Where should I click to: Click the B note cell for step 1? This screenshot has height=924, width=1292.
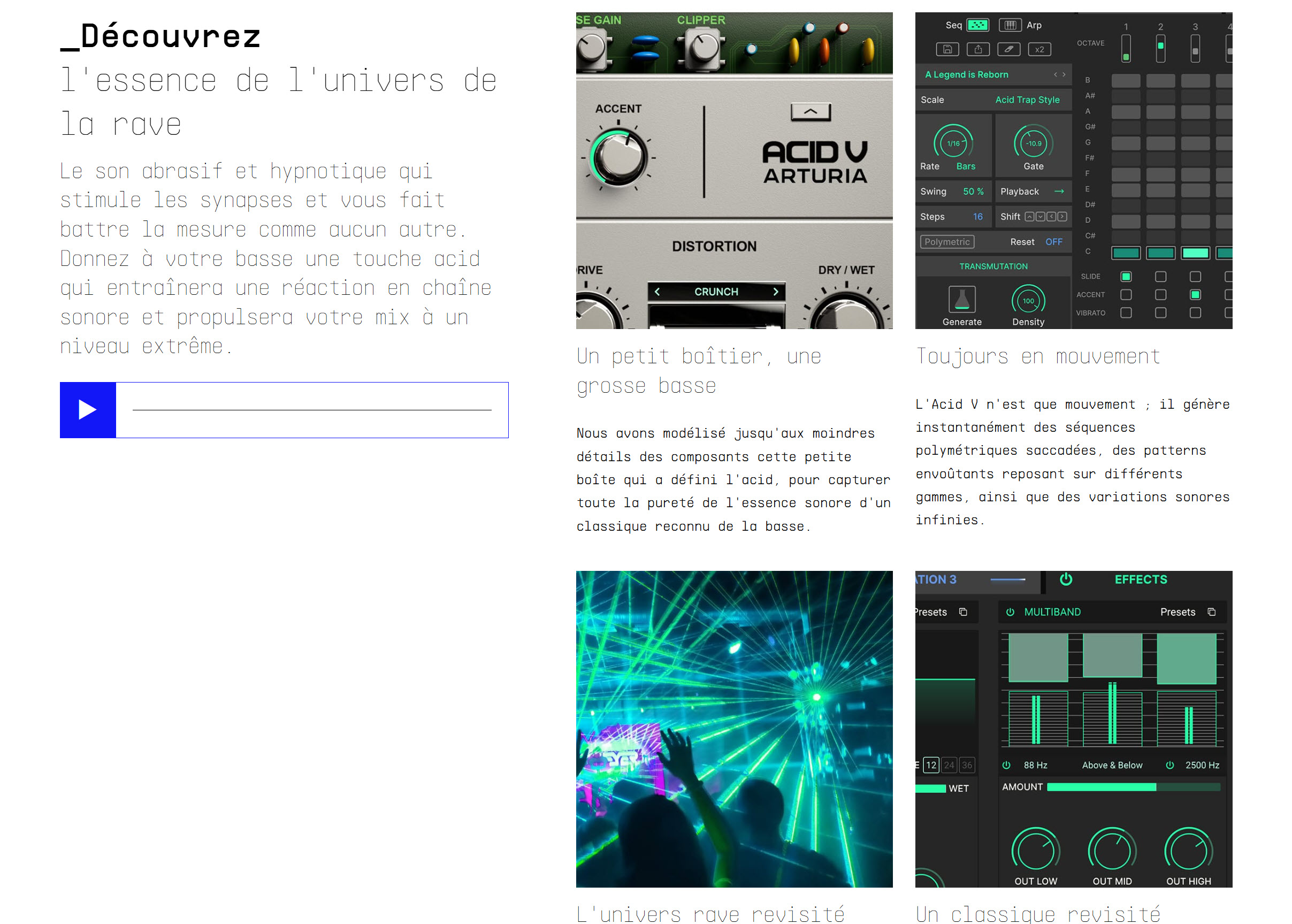[x=1126, y=80]
